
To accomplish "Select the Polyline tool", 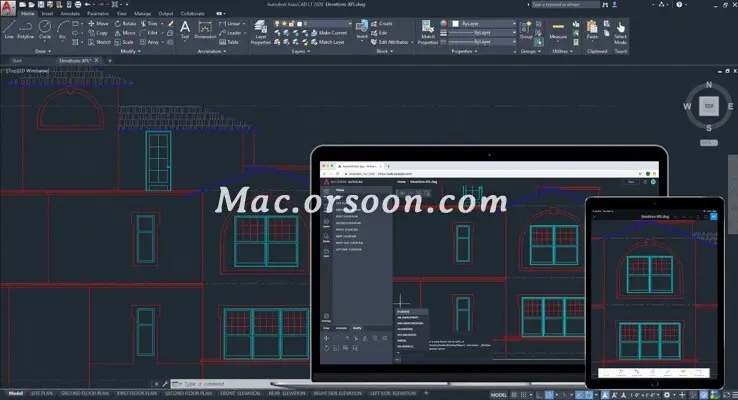I will point(25,29).
